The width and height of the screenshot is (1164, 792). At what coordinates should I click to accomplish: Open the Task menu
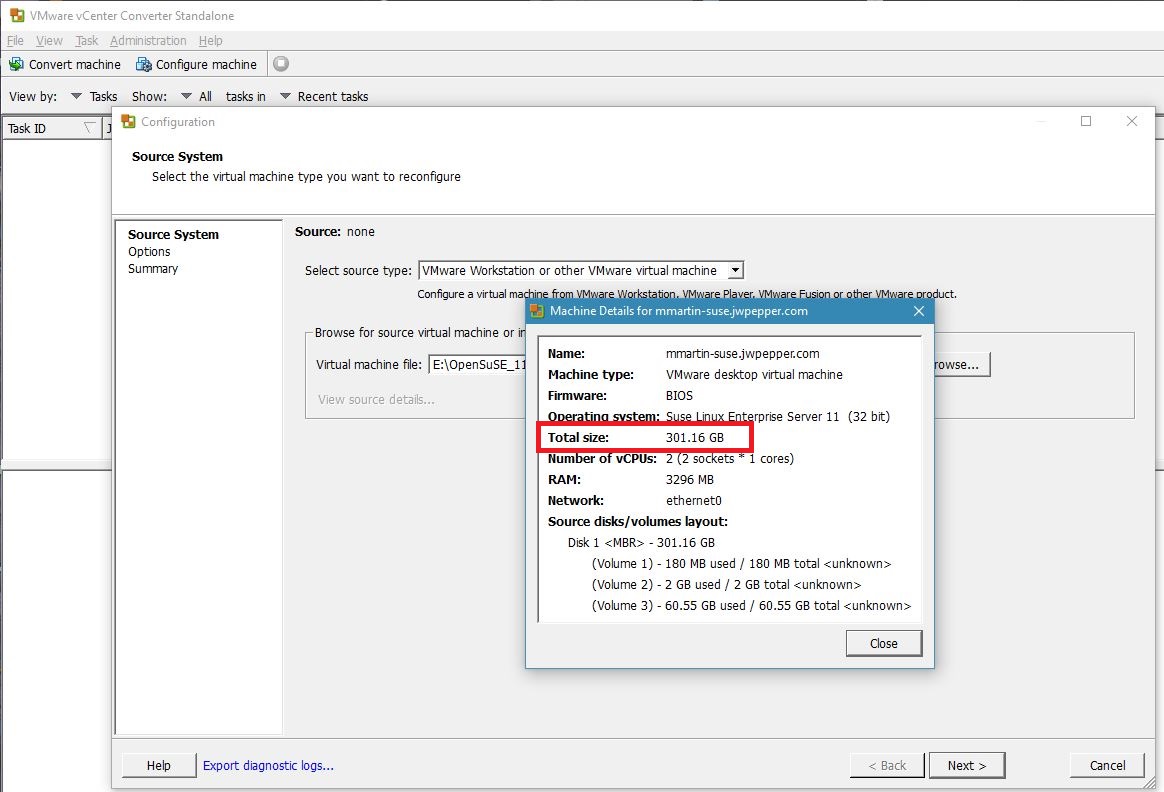[86, 40]
